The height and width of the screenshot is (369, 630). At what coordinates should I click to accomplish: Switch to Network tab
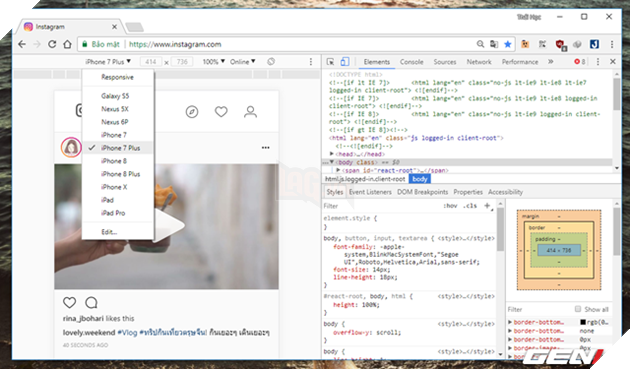pos(479,62)
